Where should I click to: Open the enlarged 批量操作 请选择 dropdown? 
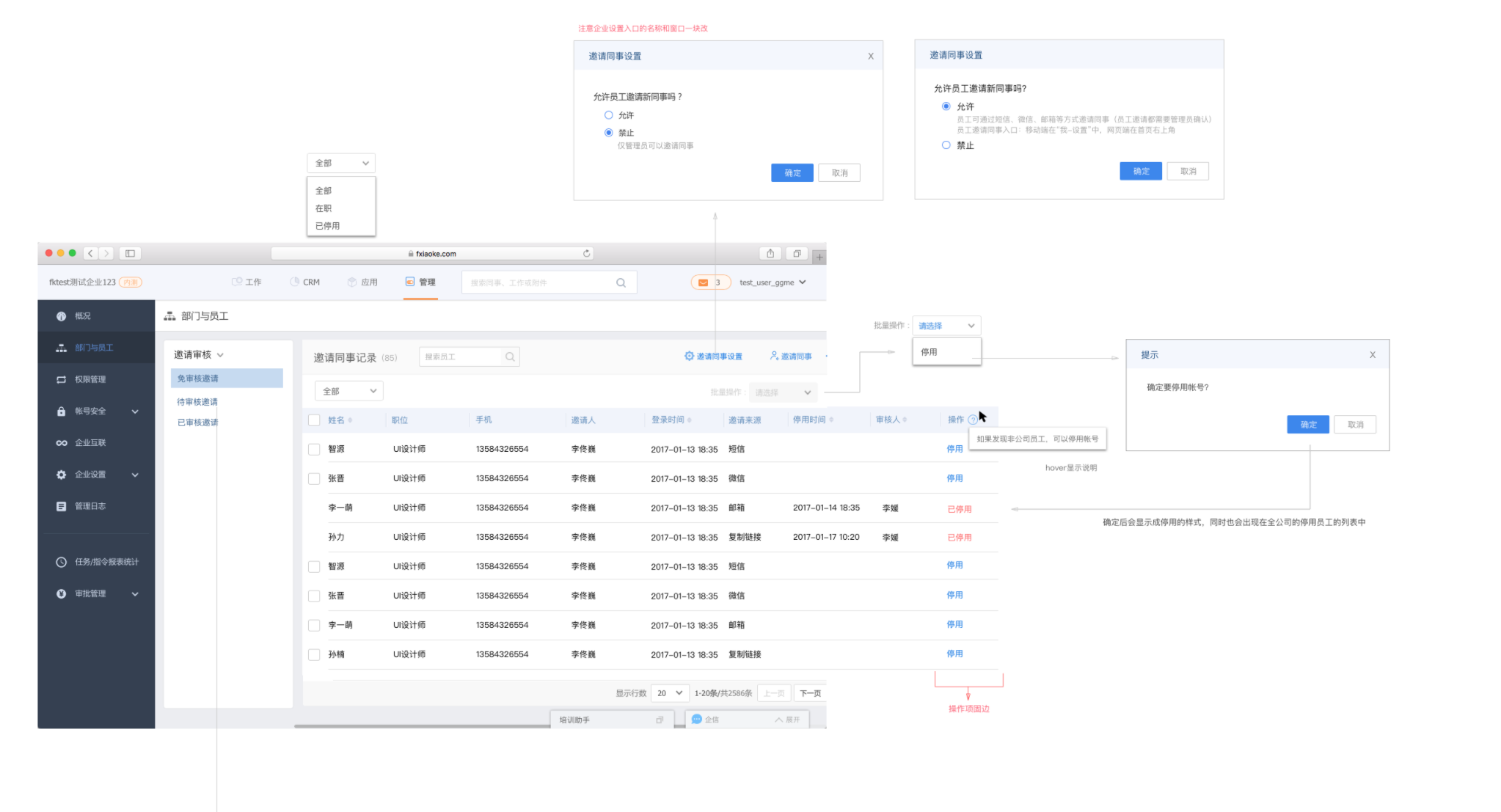point(946,326)
